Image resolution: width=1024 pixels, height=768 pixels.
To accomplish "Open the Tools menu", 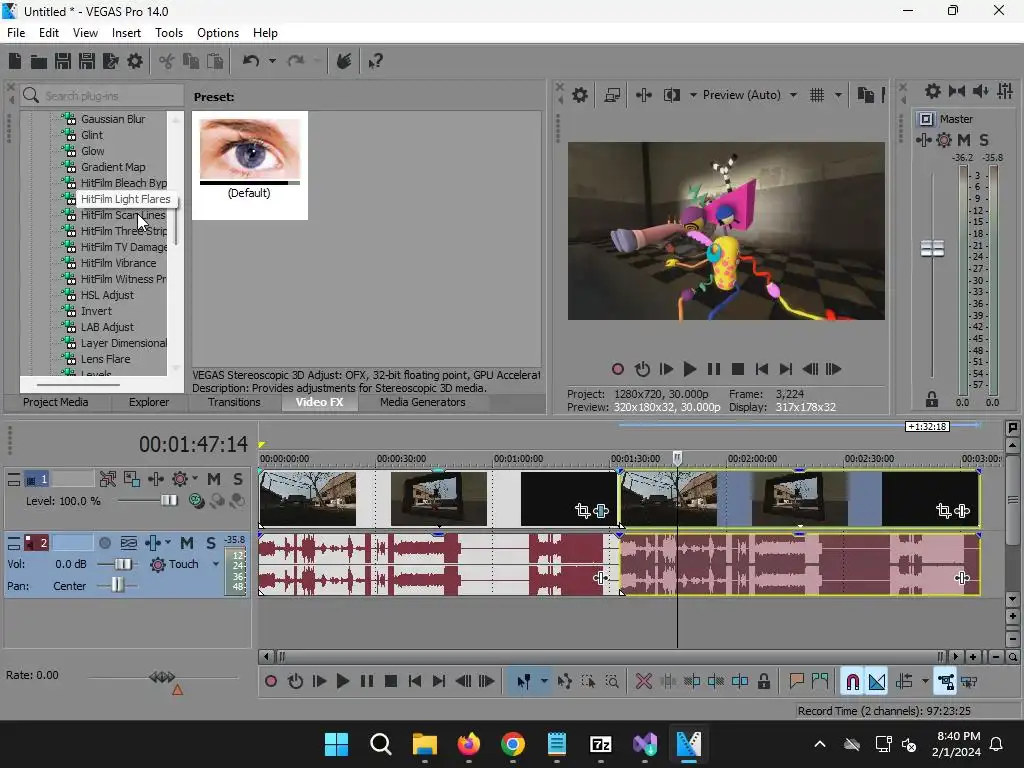I will [x=168, y=33].
